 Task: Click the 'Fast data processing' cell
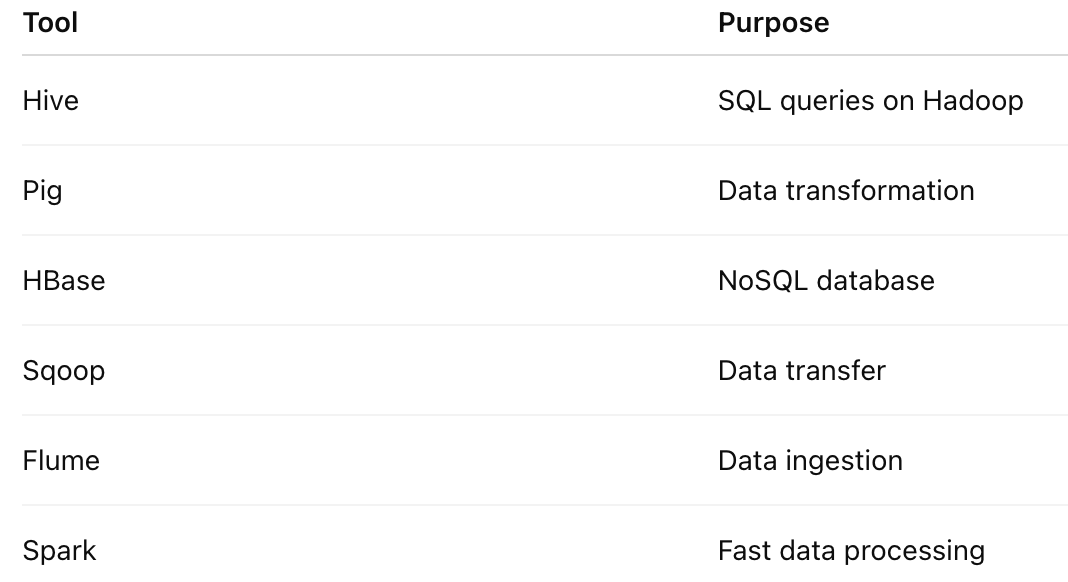click(851, 551)
